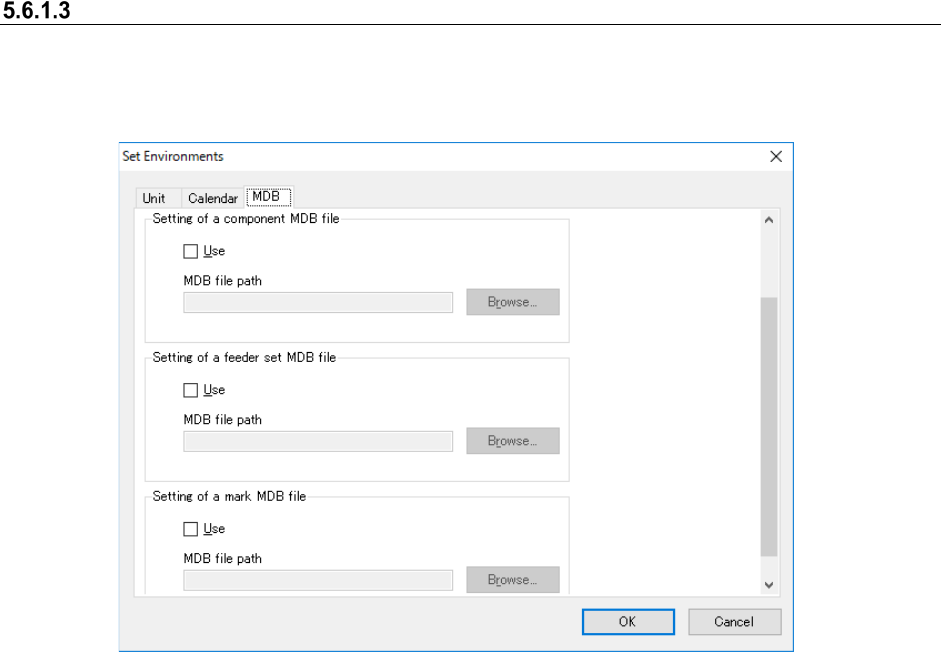Screen dimensions: 941x652
Task: Enable Use for component MDB file
Action: pyautogui.click(x=191, y=252)
